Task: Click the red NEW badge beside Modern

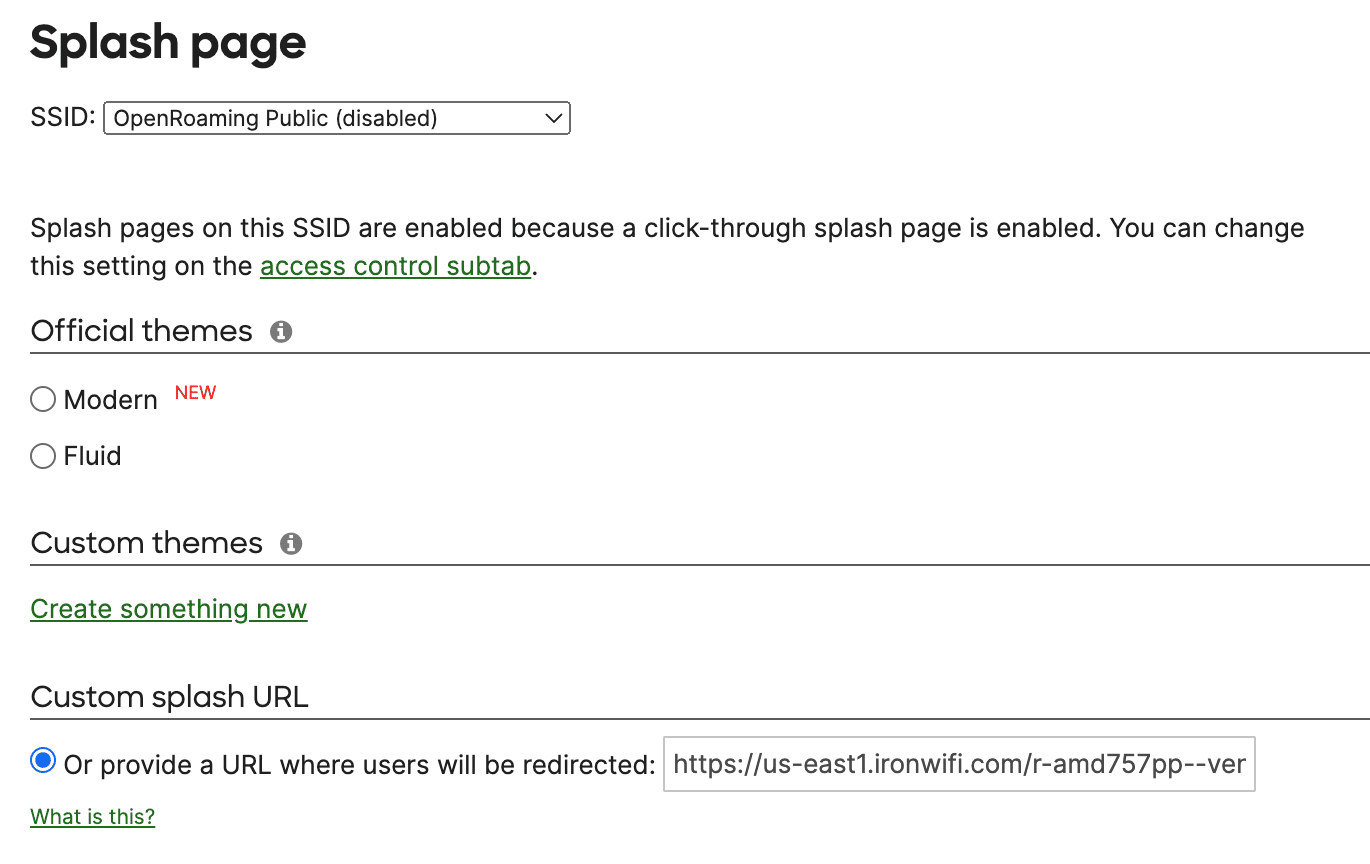Action: (x=195, y=392)
